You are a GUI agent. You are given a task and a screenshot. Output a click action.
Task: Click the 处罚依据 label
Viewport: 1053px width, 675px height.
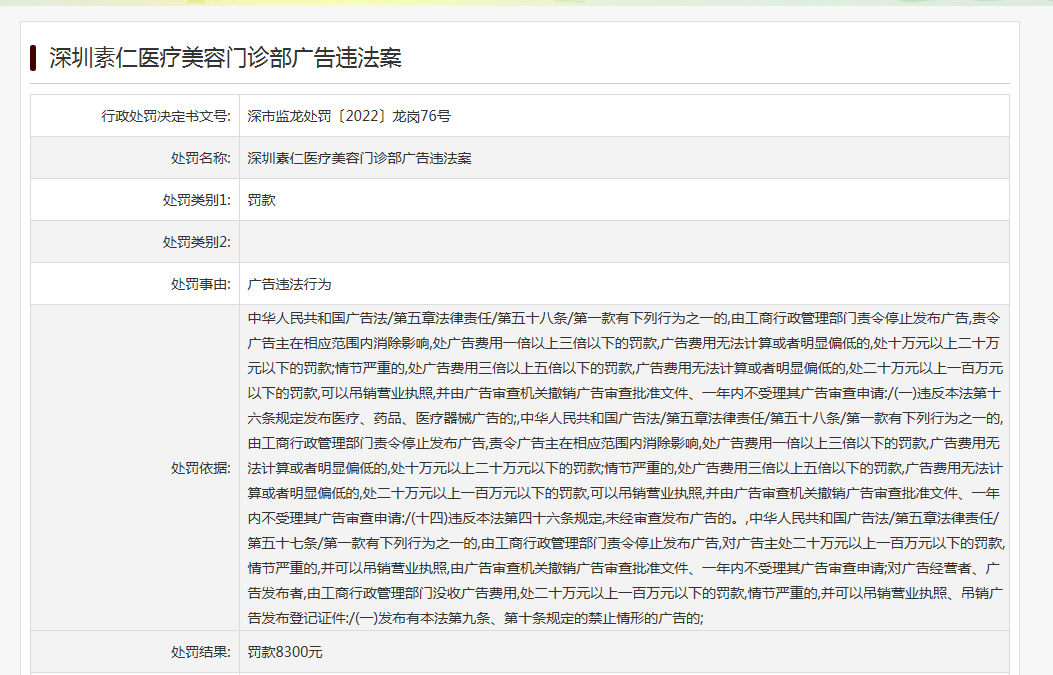200,468
